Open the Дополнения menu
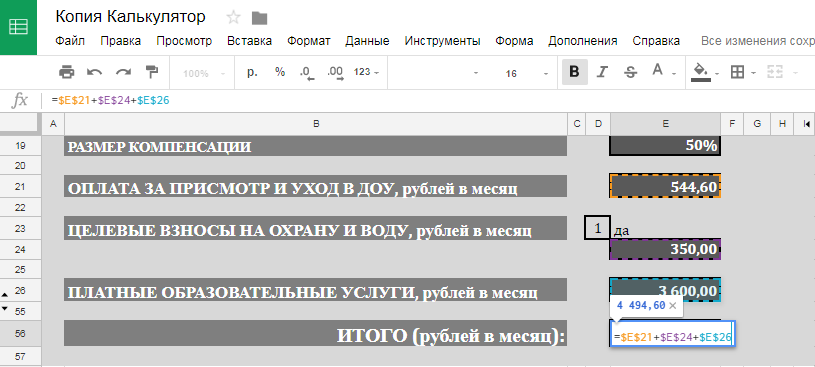The width and height of the screenshot is (815, 367). 583,41
